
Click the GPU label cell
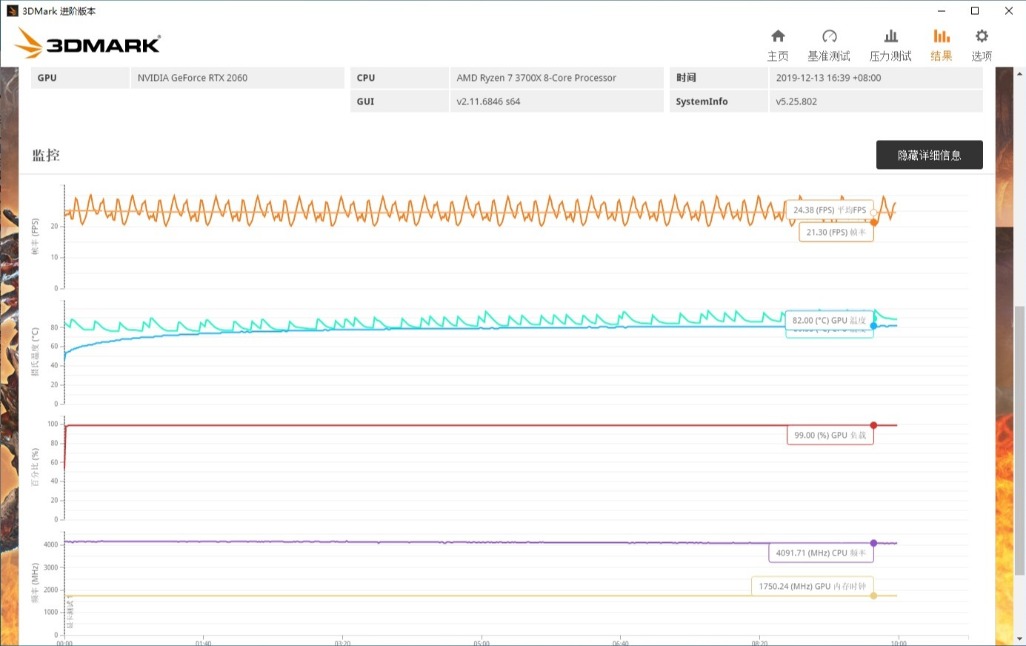click(x=80, y=78)
